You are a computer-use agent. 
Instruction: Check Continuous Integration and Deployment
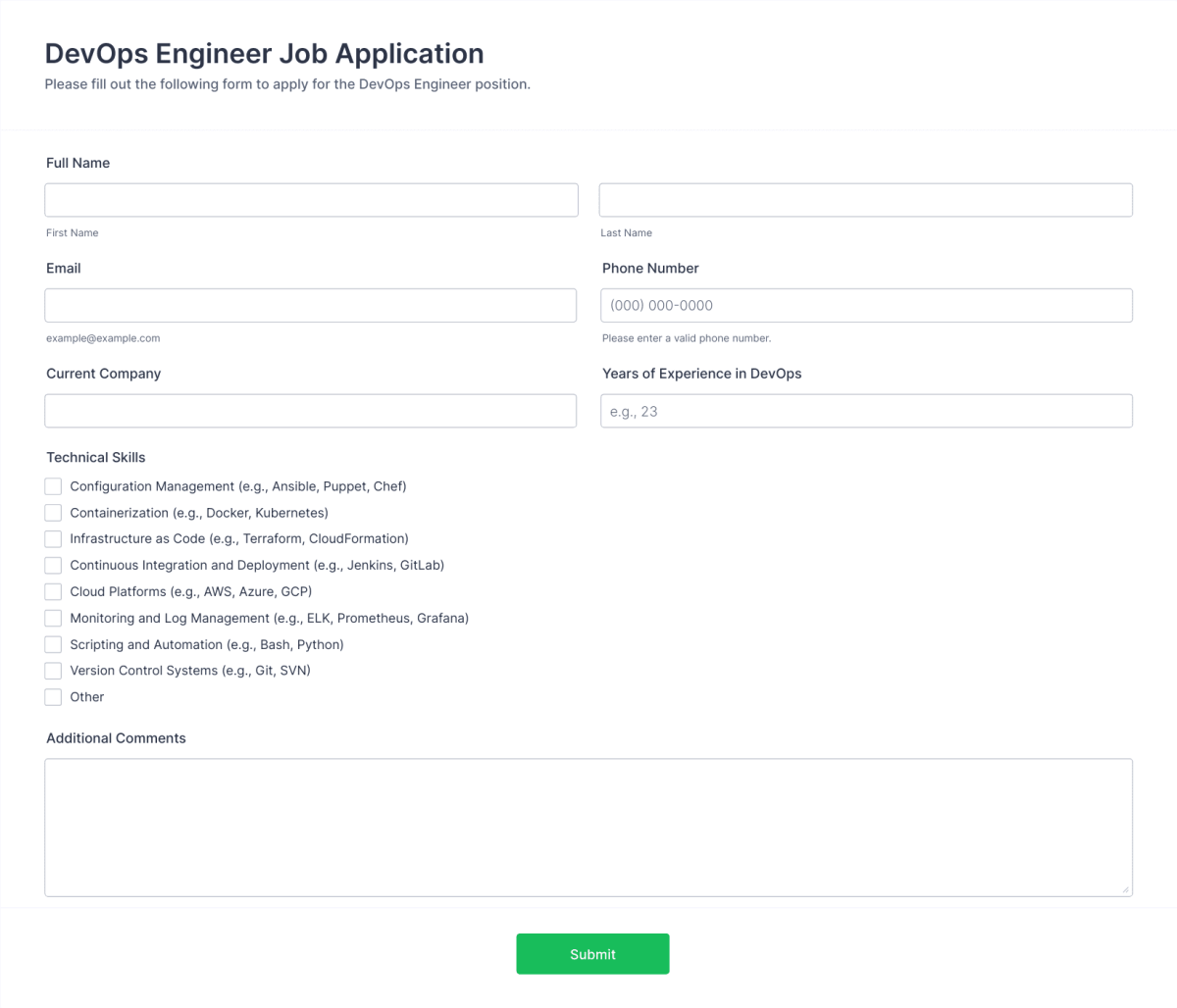click(x=53, y=565)
